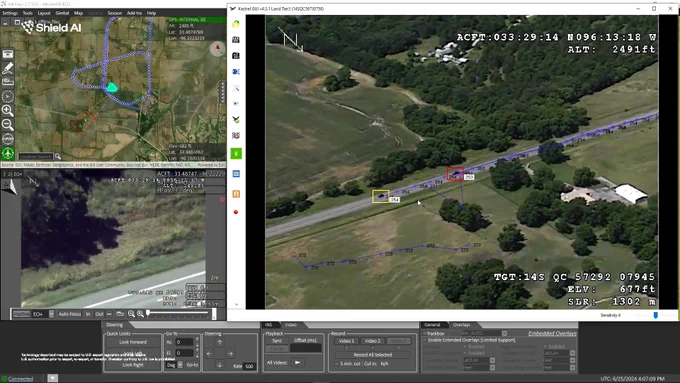
Task: Click video zoom in magnifier in EO toolbar
Action: (x=140, y=314)
